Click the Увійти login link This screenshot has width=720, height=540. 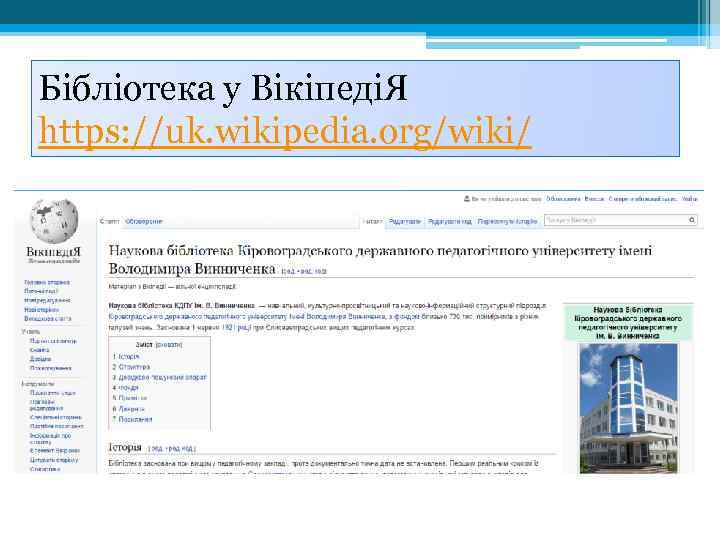pyautogui.click(x=689, y=199)
